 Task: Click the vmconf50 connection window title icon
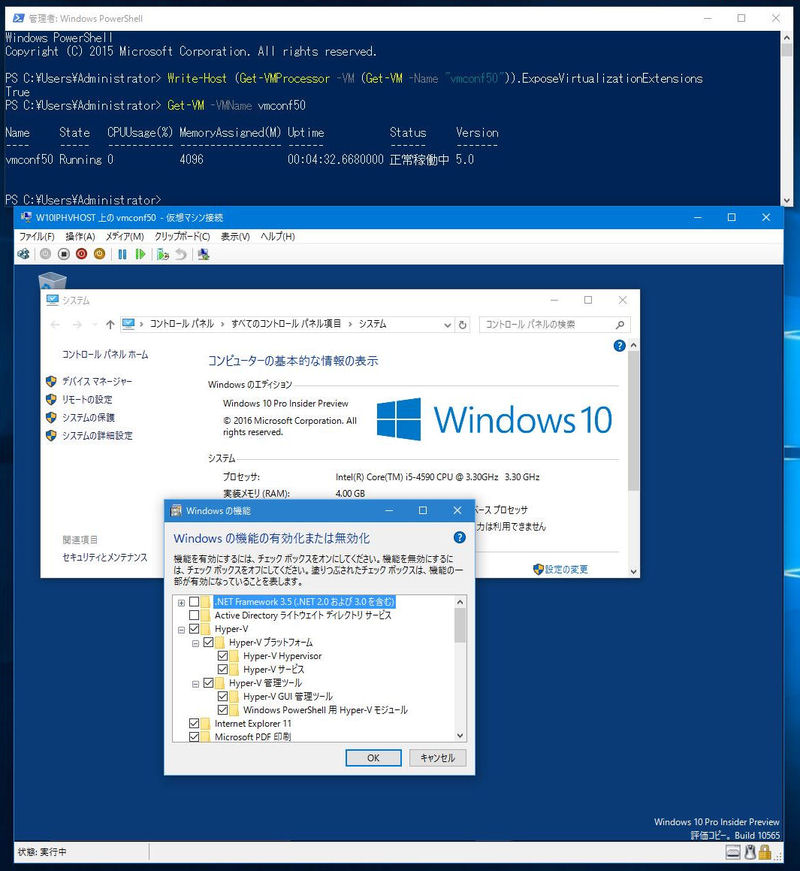(x=26, y=217)
